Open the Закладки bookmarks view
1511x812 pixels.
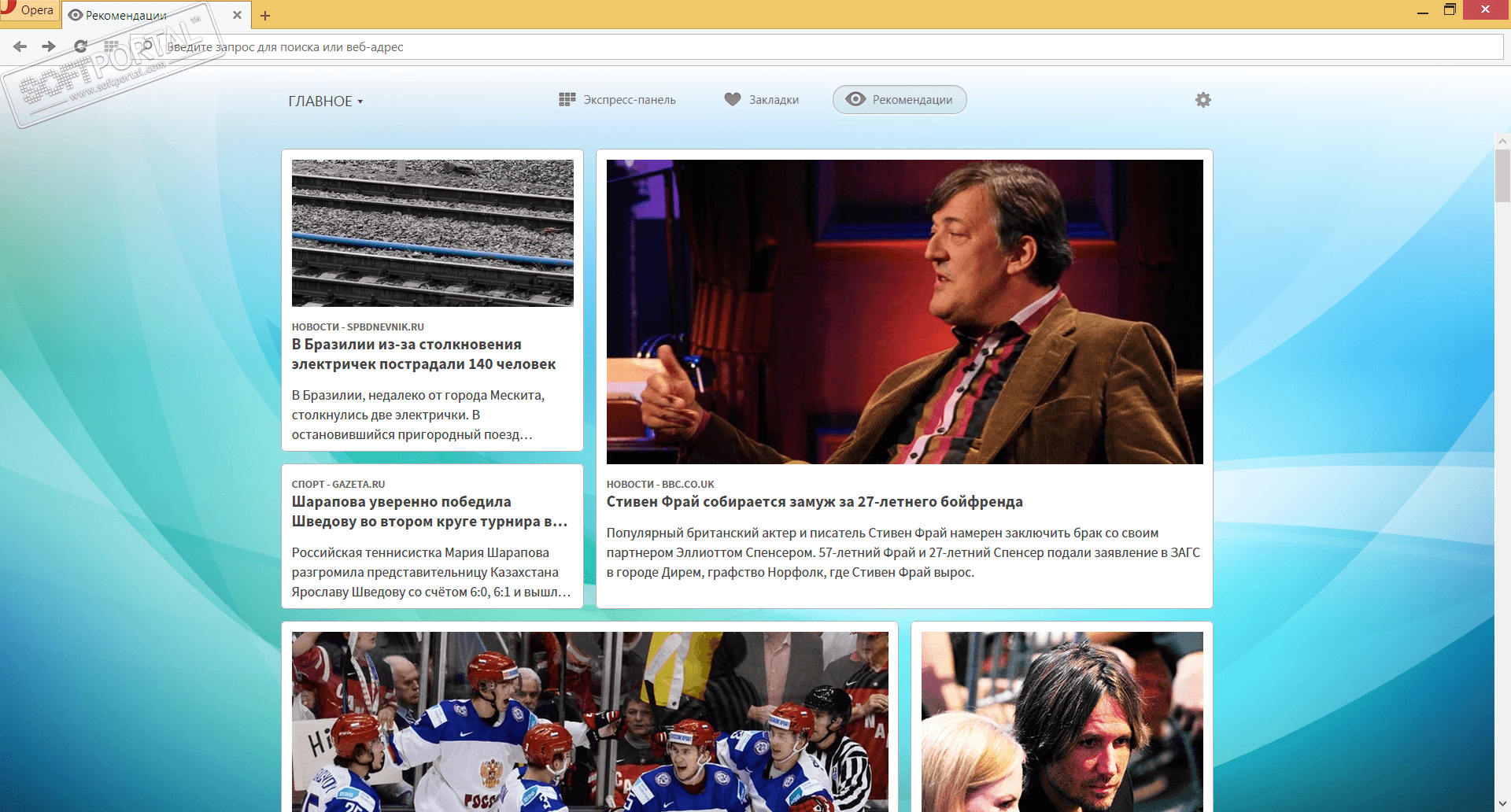coord(762,100)
